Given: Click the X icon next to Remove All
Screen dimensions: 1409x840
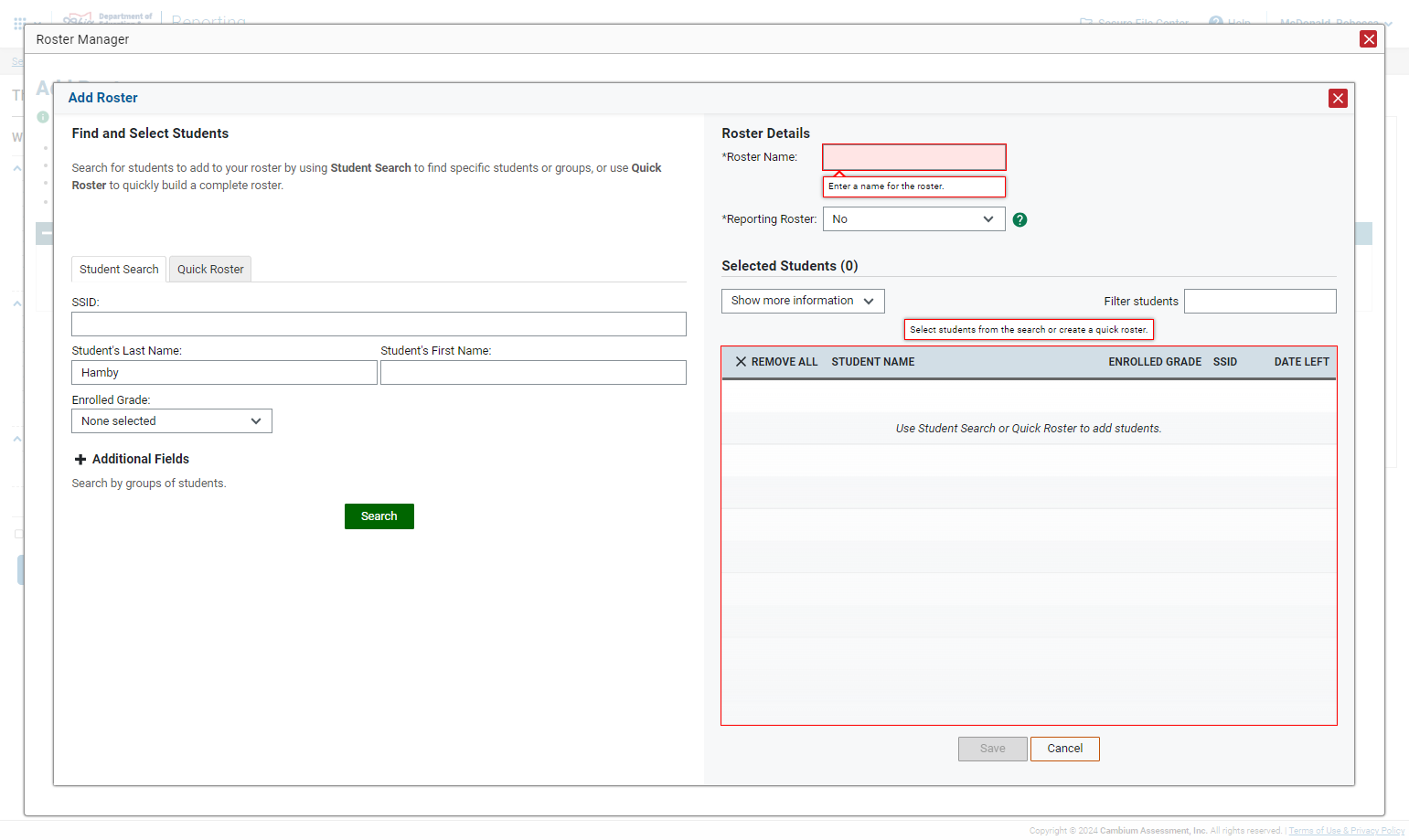Looking at the screenshot, I should tap(742, 362).
